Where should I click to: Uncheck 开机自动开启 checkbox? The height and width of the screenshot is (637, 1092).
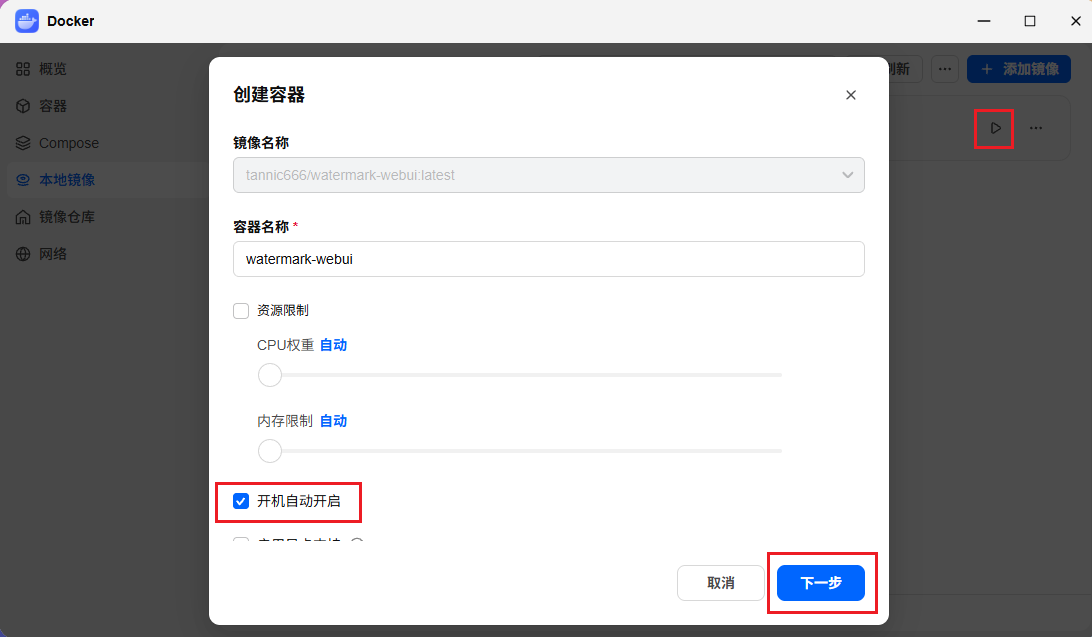[x=241, y=501]
